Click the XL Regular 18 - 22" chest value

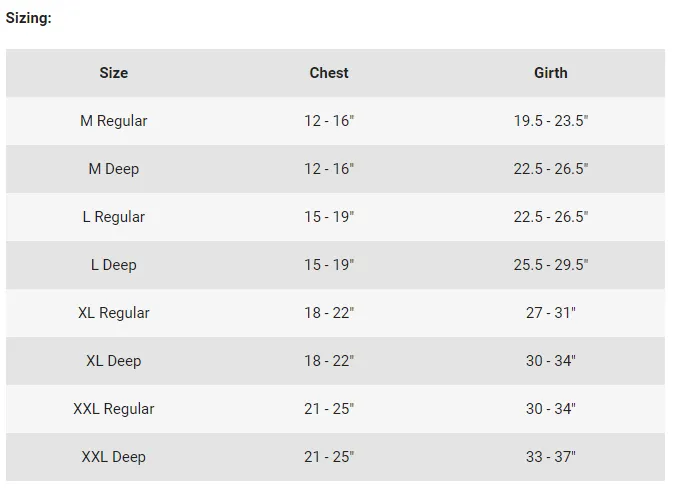329,313
